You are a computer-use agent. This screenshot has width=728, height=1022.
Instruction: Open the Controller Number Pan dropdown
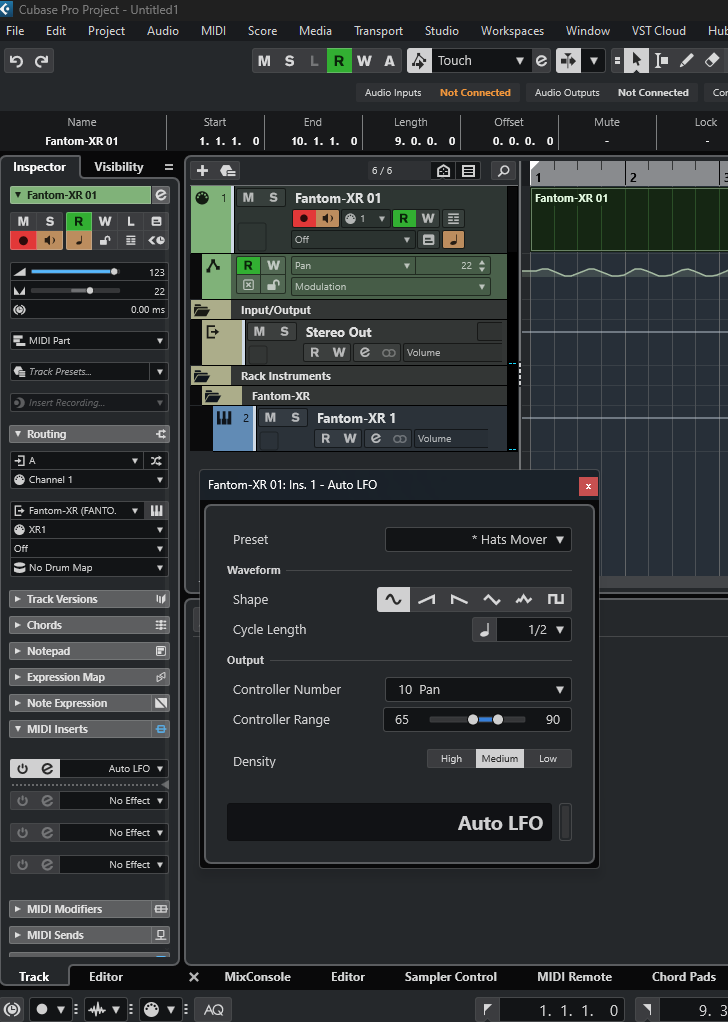tap(478, 690)
